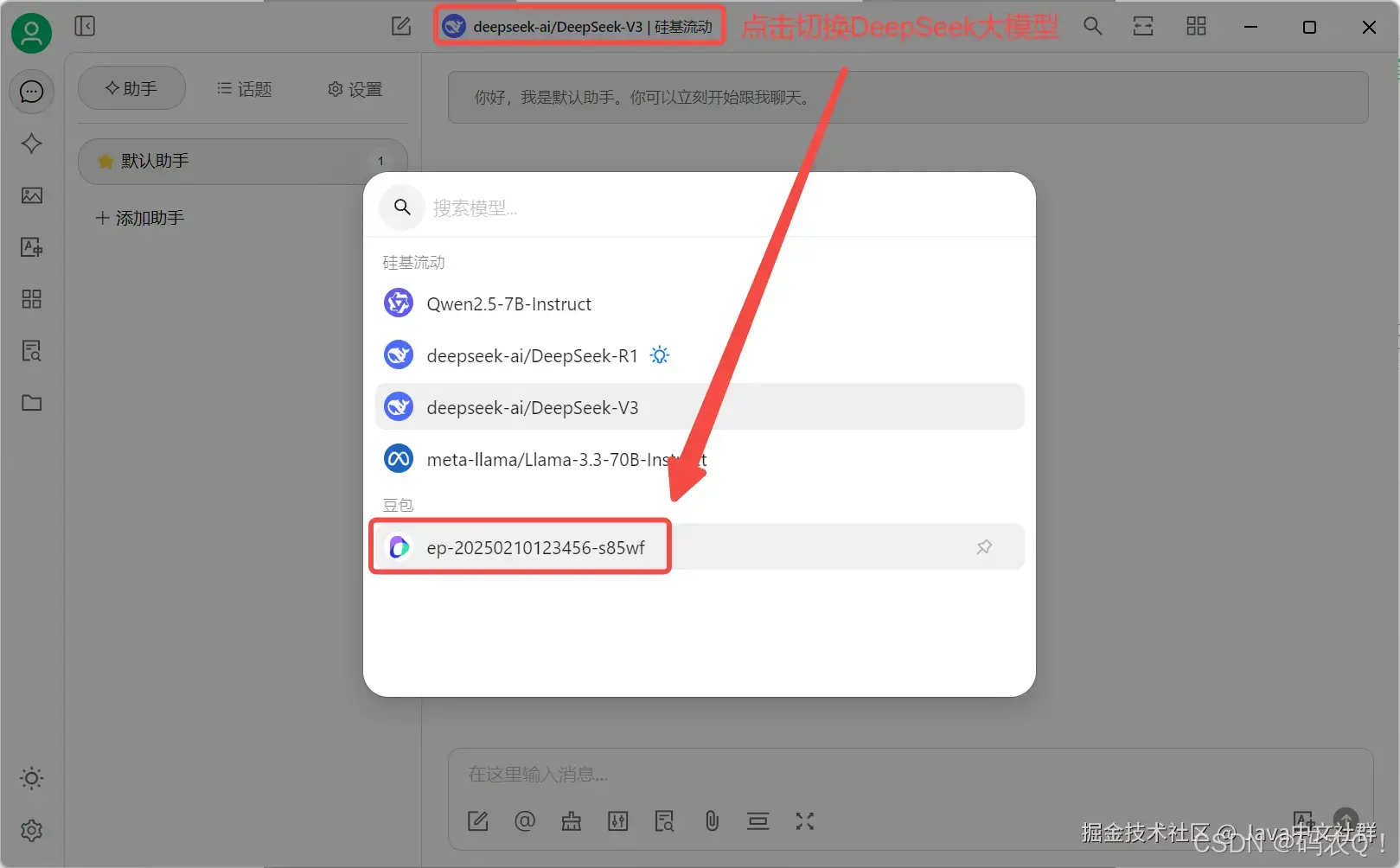The width and height of the screenshot is (1400, 868).
Task: Expand the input box with arrows icon
Action: (x=805, y=821)
